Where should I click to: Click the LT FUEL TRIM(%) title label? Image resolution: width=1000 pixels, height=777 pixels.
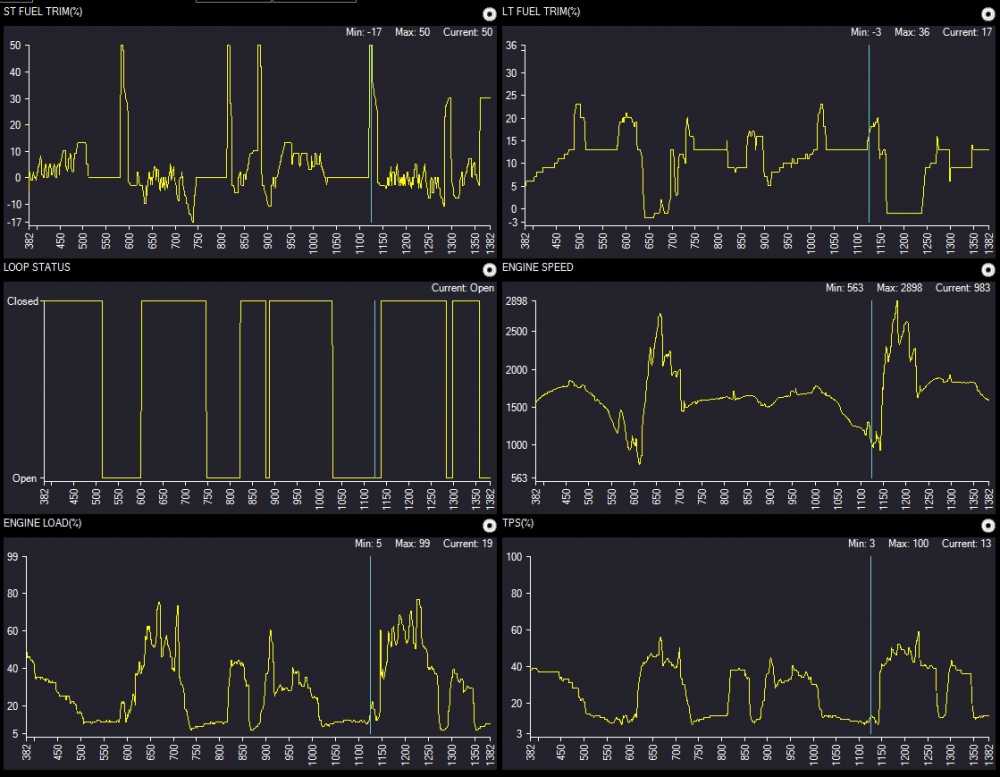(541, 12)
